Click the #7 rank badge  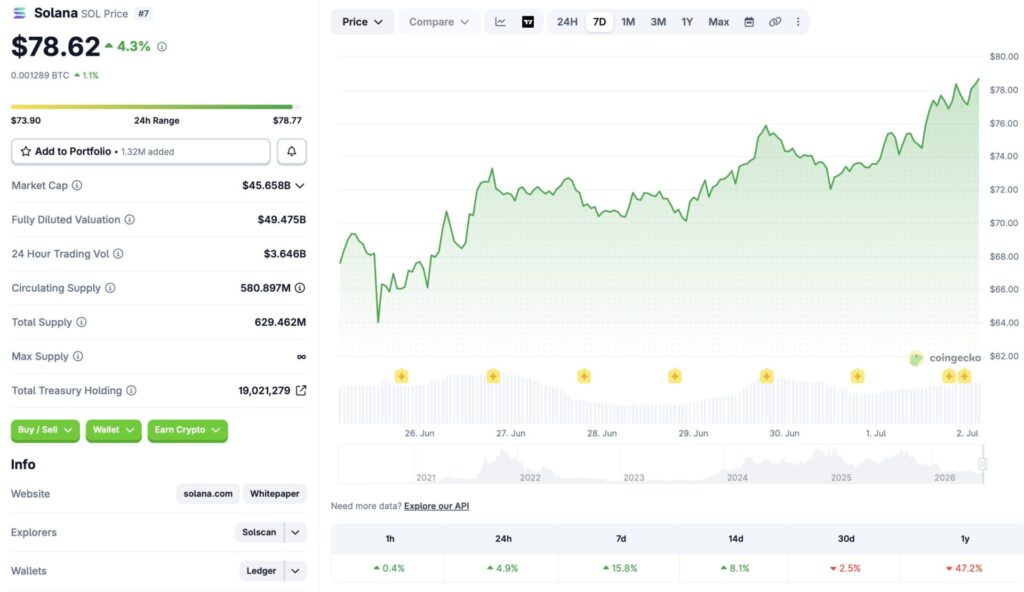coord(143,13)
